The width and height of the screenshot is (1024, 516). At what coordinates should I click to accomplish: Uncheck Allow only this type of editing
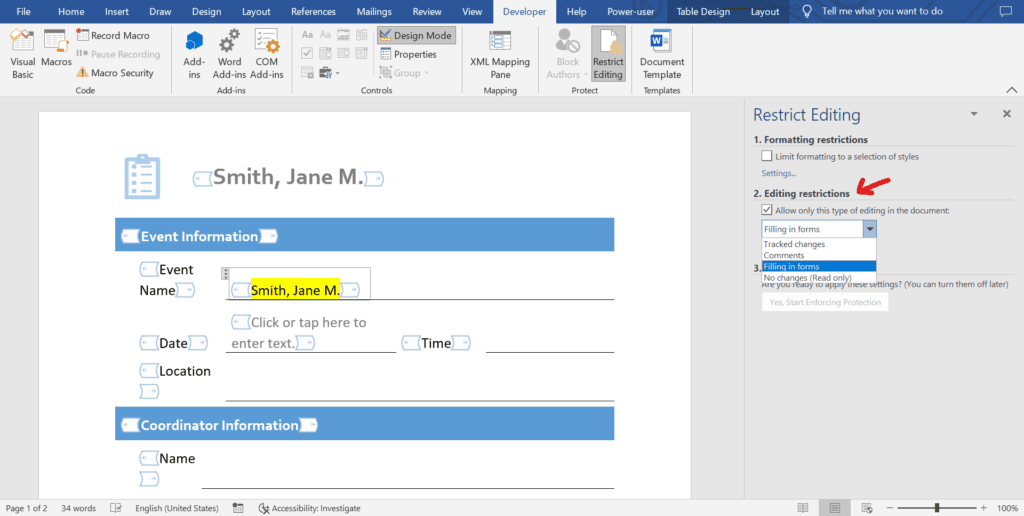coord(767,210)
